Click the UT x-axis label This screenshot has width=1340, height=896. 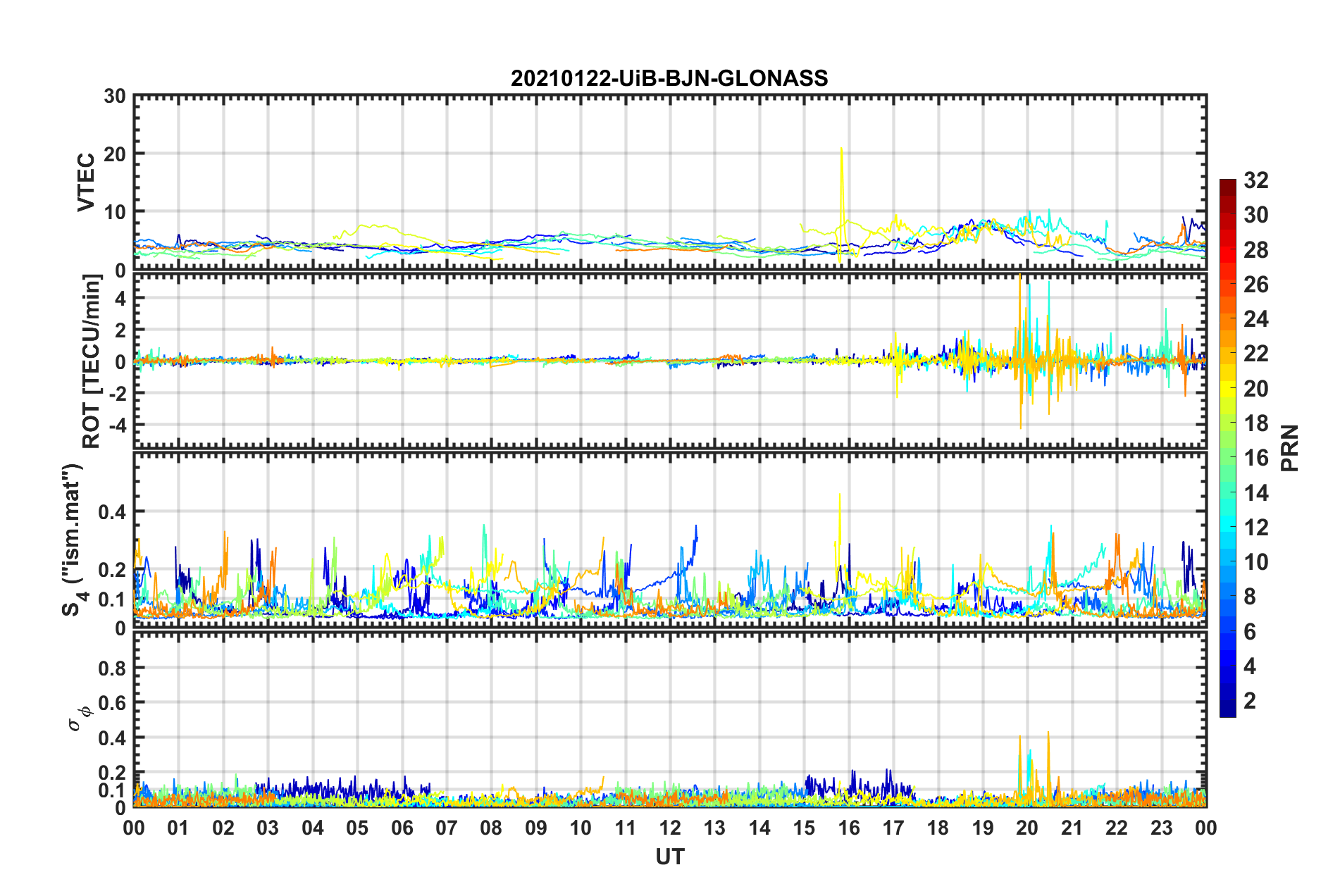[x=669, y=857]
